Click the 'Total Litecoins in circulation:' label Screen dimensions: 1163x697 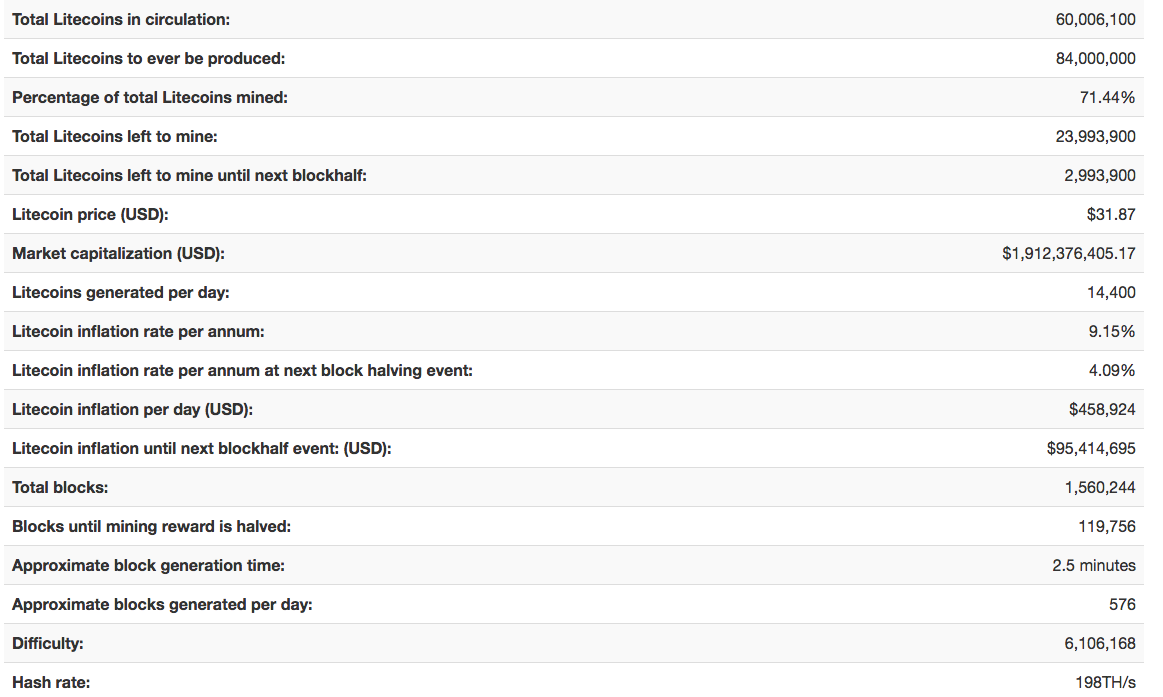pos(121,20)
